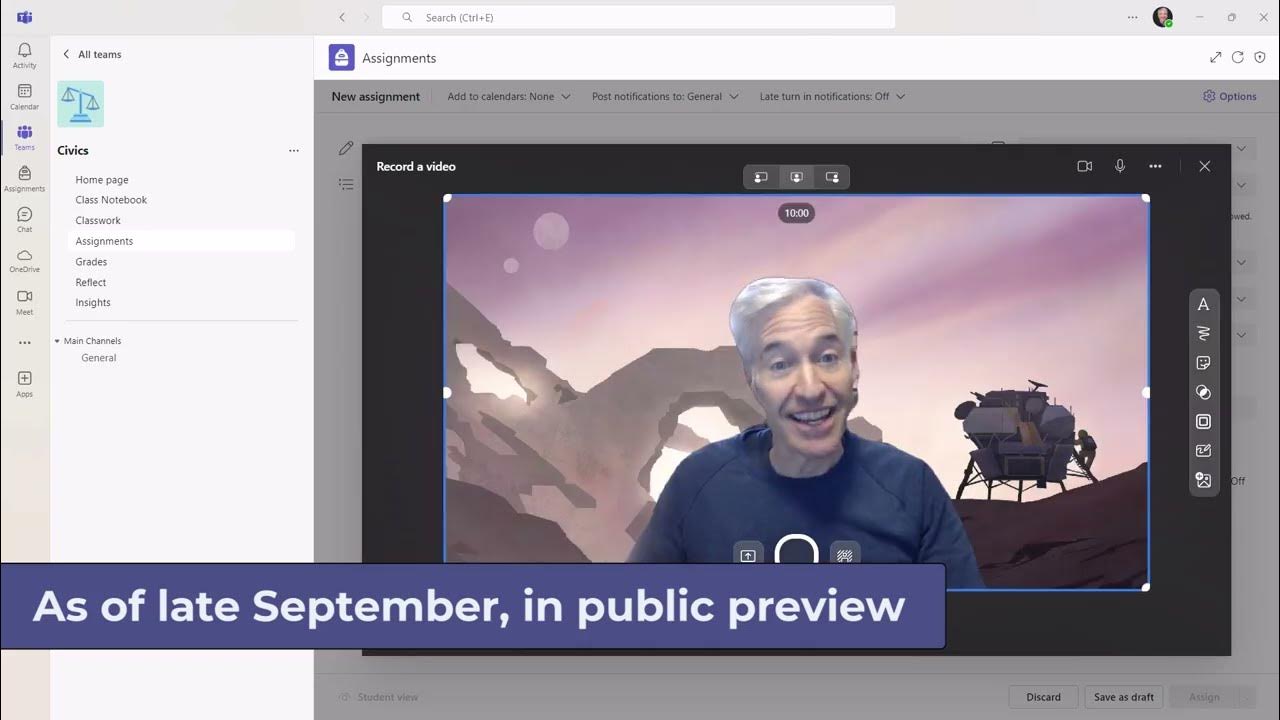Open assignment Options with the gear
The width and height of the screenshot is (1280, 720).
click(x=1230, y=97)
